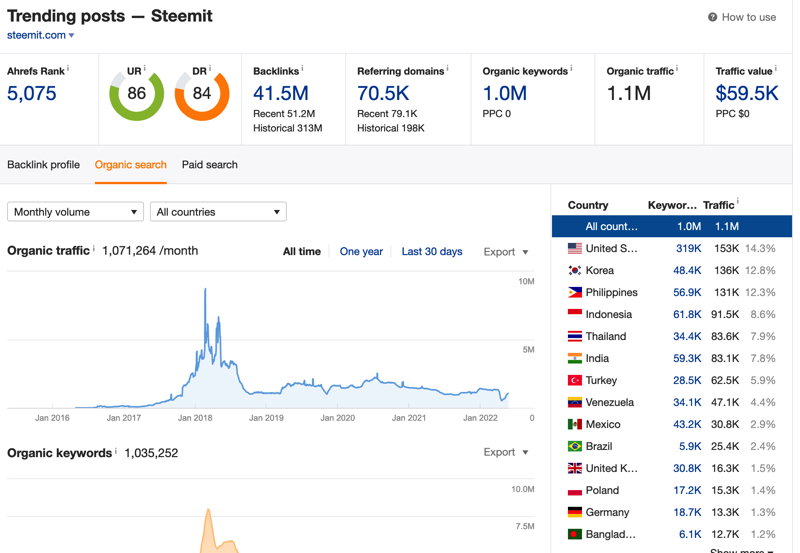Click the How to use help icon
The width and height of the screenshot is (800, 553).
click(x=712, y=17)
